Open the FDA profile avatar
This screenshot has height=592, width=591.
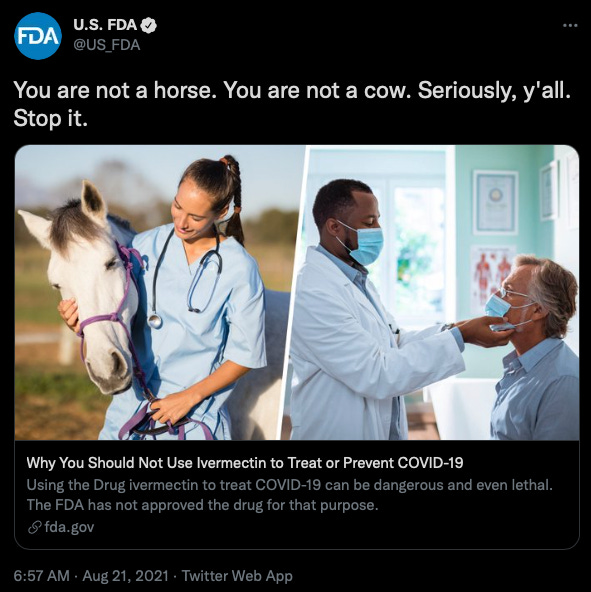(x=38, y=36)
